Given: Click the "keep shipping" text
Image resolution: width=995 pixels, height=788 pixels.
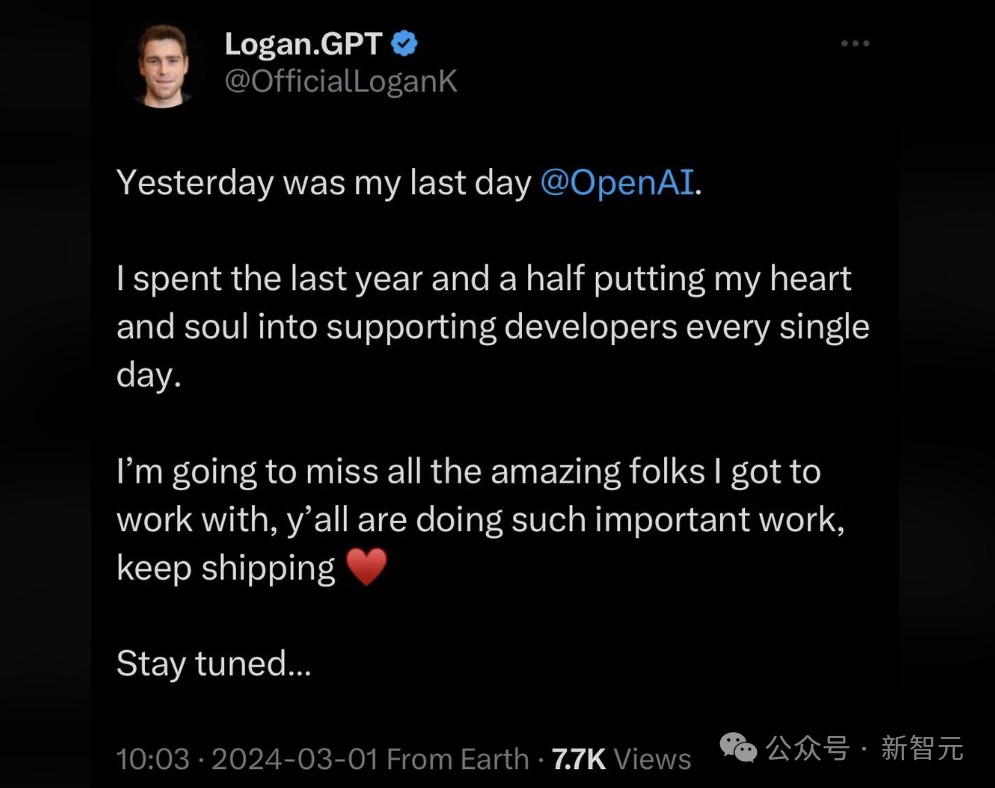Looking at the screenshot, I should point(226,568).
